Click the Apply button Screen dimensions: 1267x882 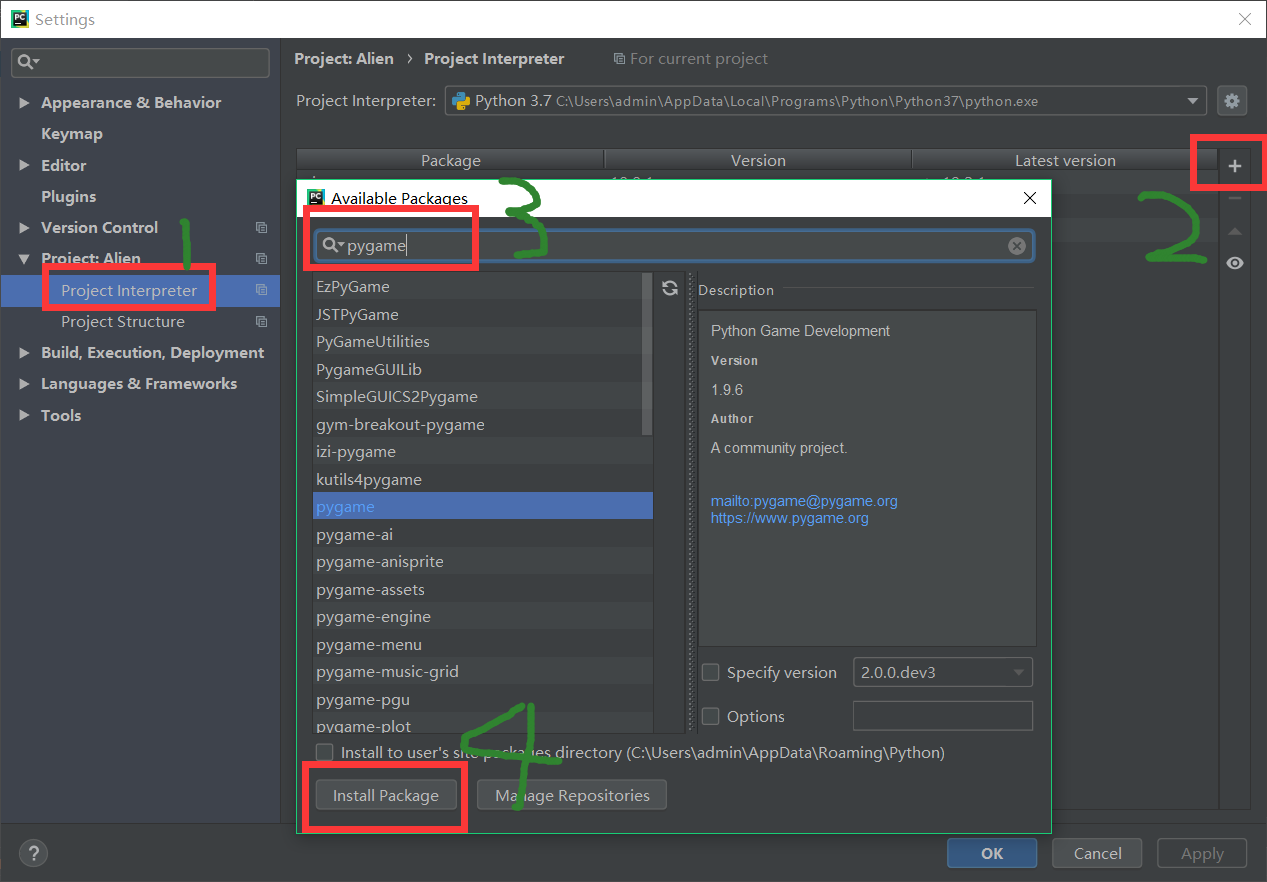[x=1202, y=853]
